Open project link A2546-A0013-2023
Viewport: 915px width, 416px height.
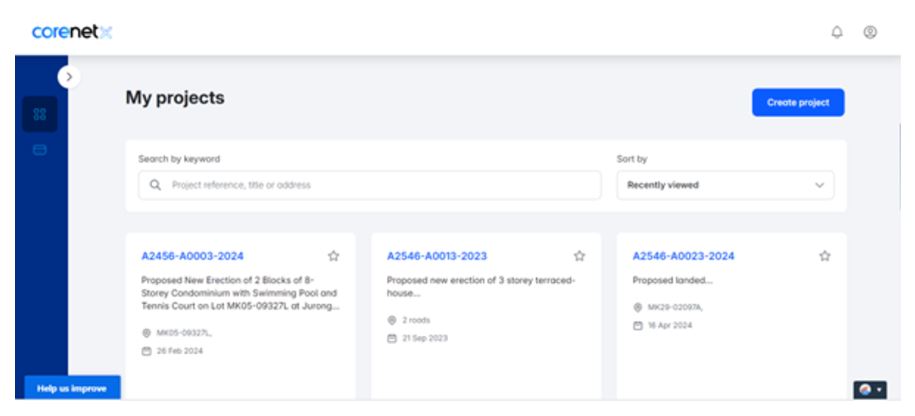point(437,256)
